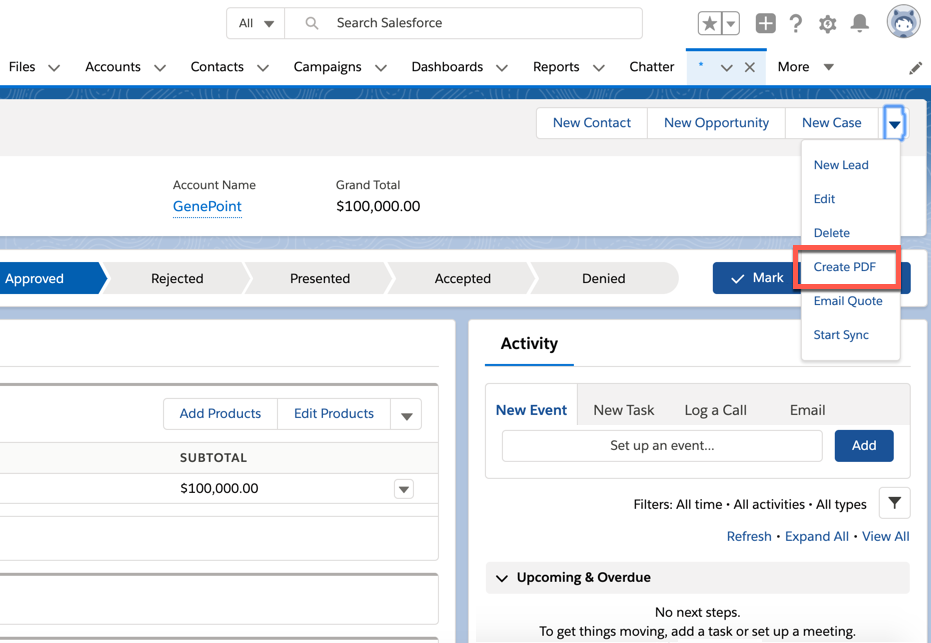Screen dimensions: 931x643
Task: Go to the Chatter tab
Action: point(651,66)
